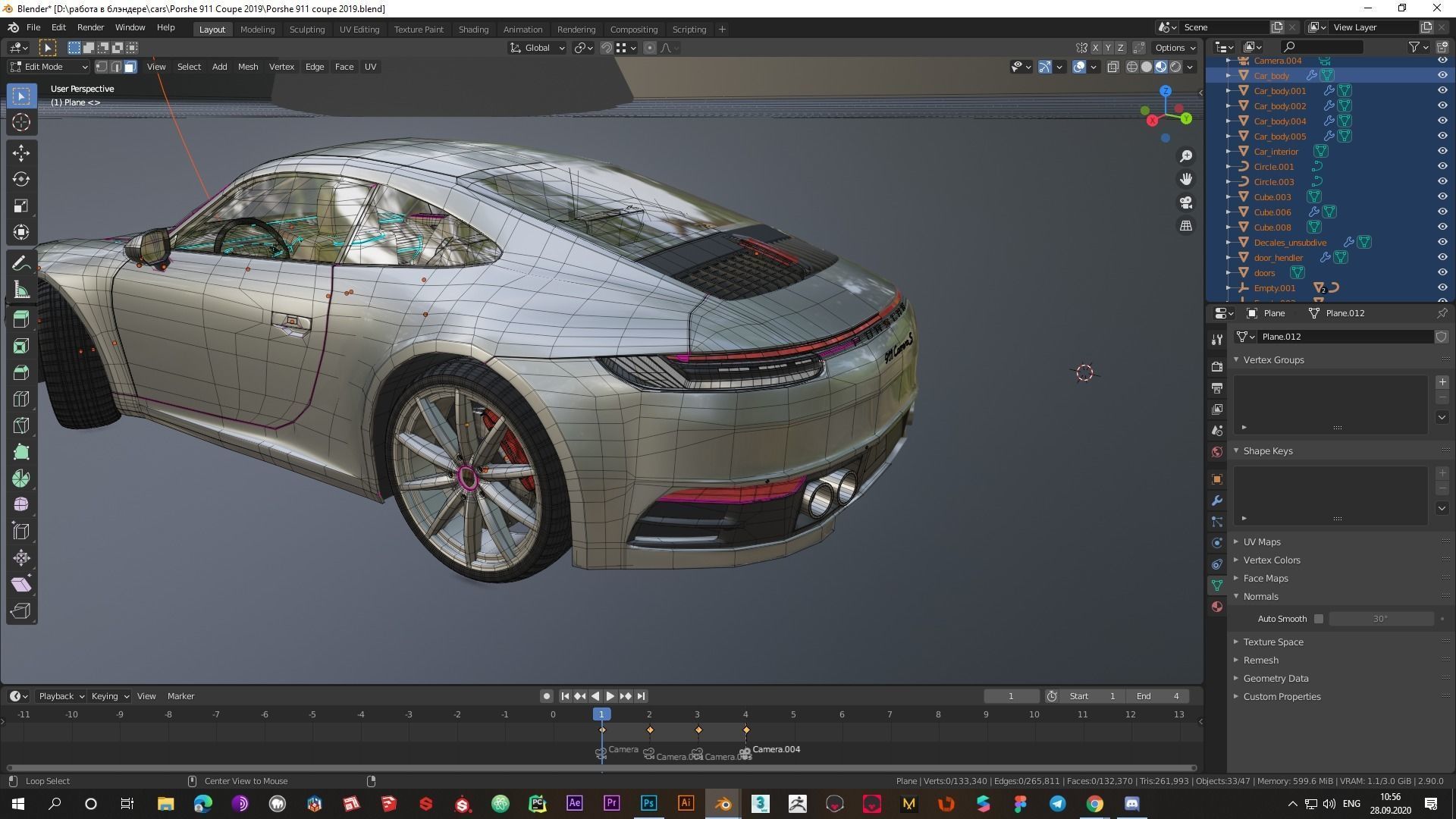Hide Cube.006 object in outliner
1456x819 pixels.
coord(1442,212)
